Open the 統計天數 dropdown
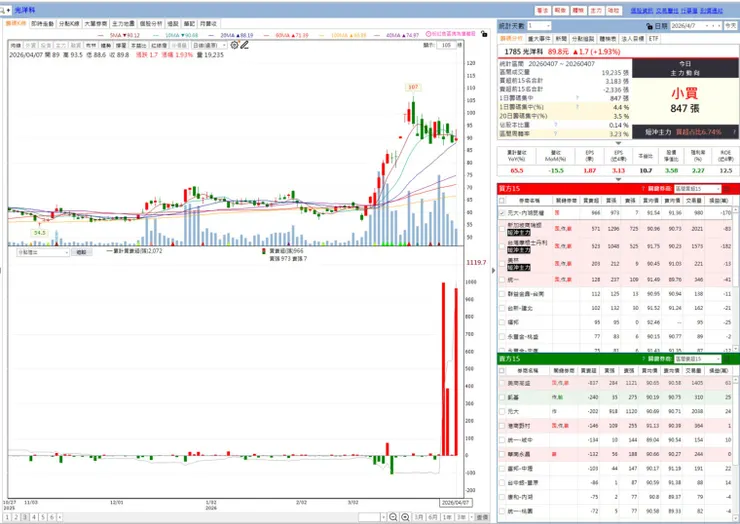 pyautogui.click(x=539, y=26)
